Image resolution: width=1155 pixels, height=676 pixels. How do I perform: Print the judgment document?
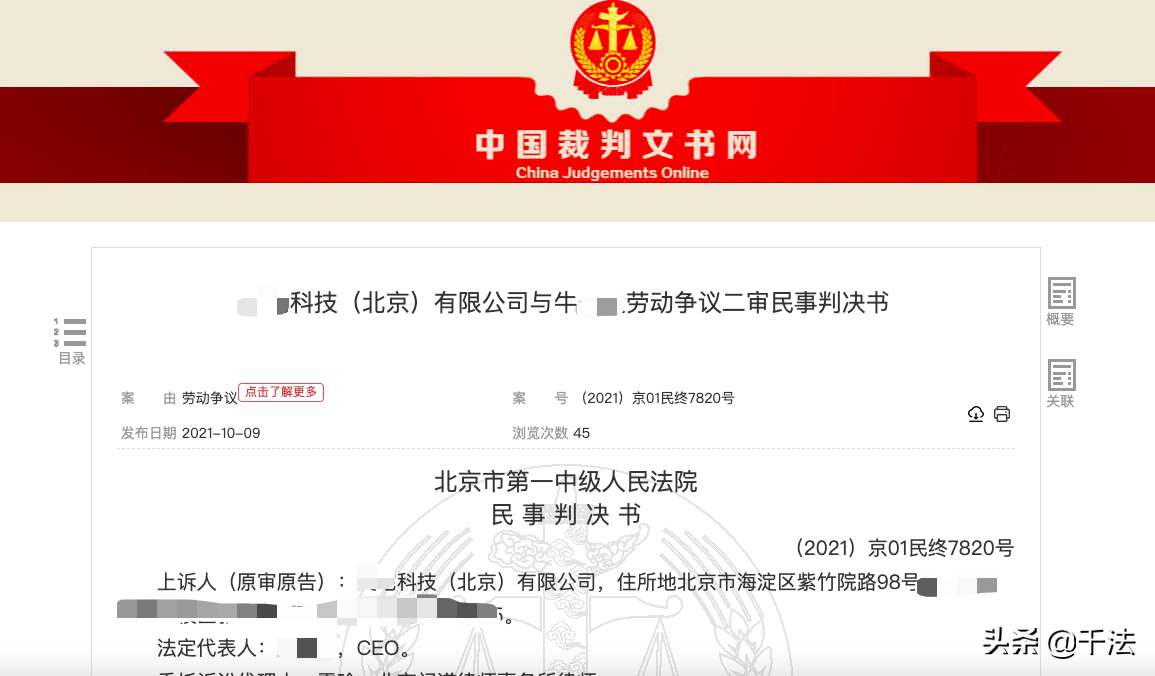click(x=1002, y=414)
